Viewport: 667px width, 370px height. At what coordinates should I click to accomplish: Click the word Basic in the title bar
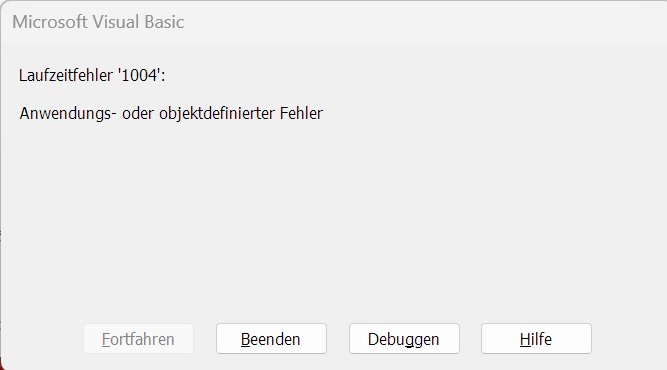point(164,22)
